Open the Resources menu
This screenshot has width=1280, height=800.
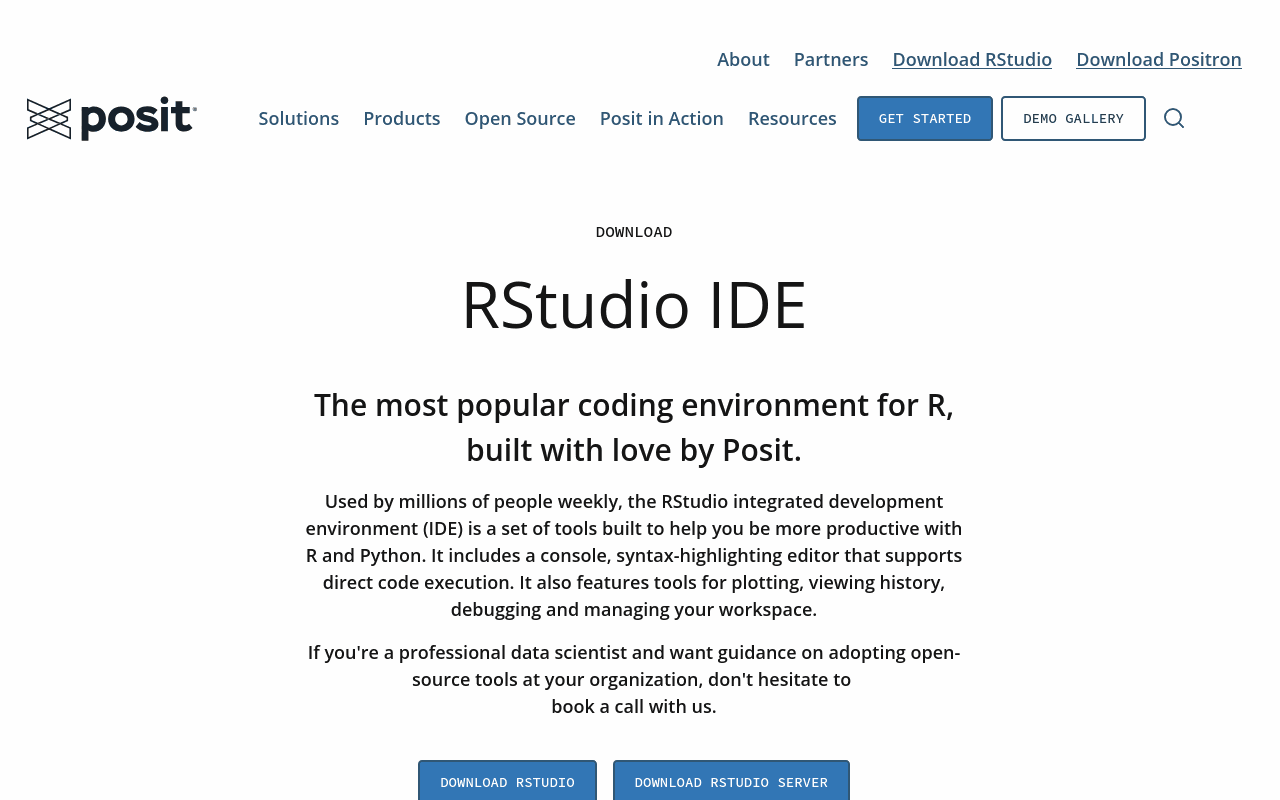point(792,118)
